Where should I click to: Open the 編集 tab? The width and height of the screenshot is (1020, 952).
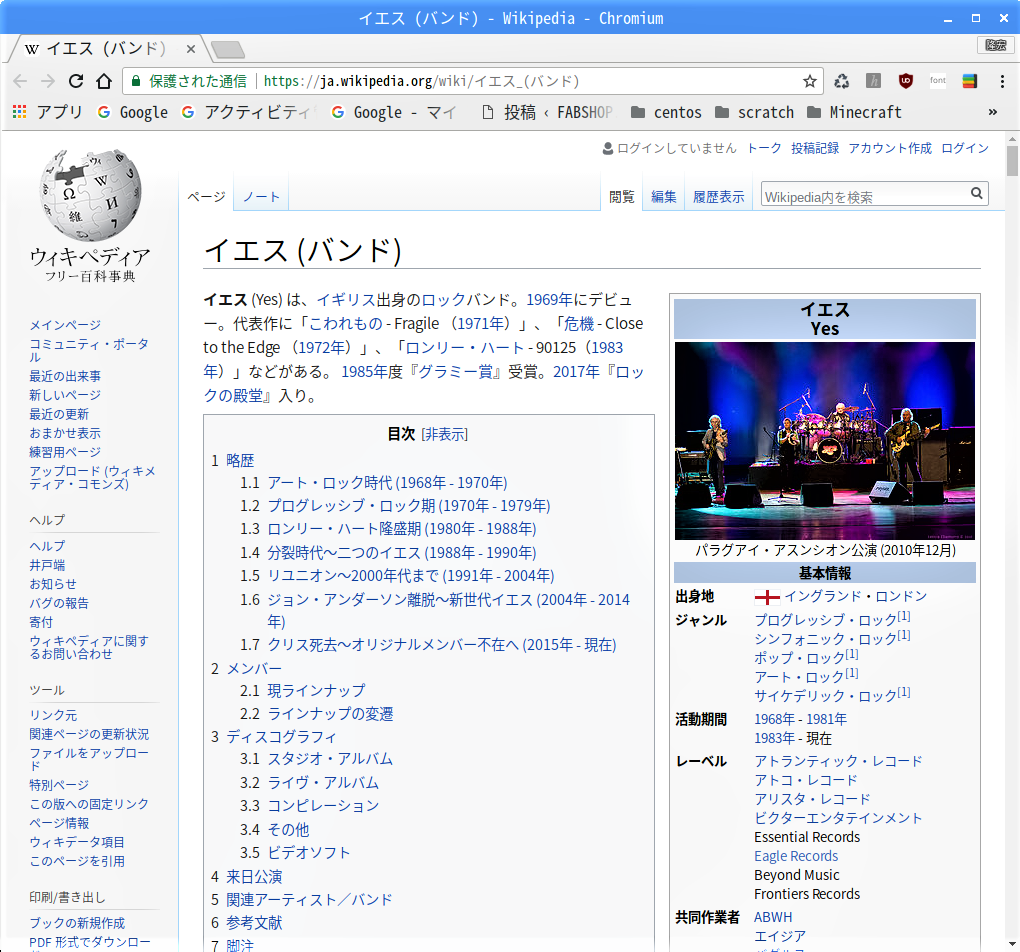tap(664, 197)
